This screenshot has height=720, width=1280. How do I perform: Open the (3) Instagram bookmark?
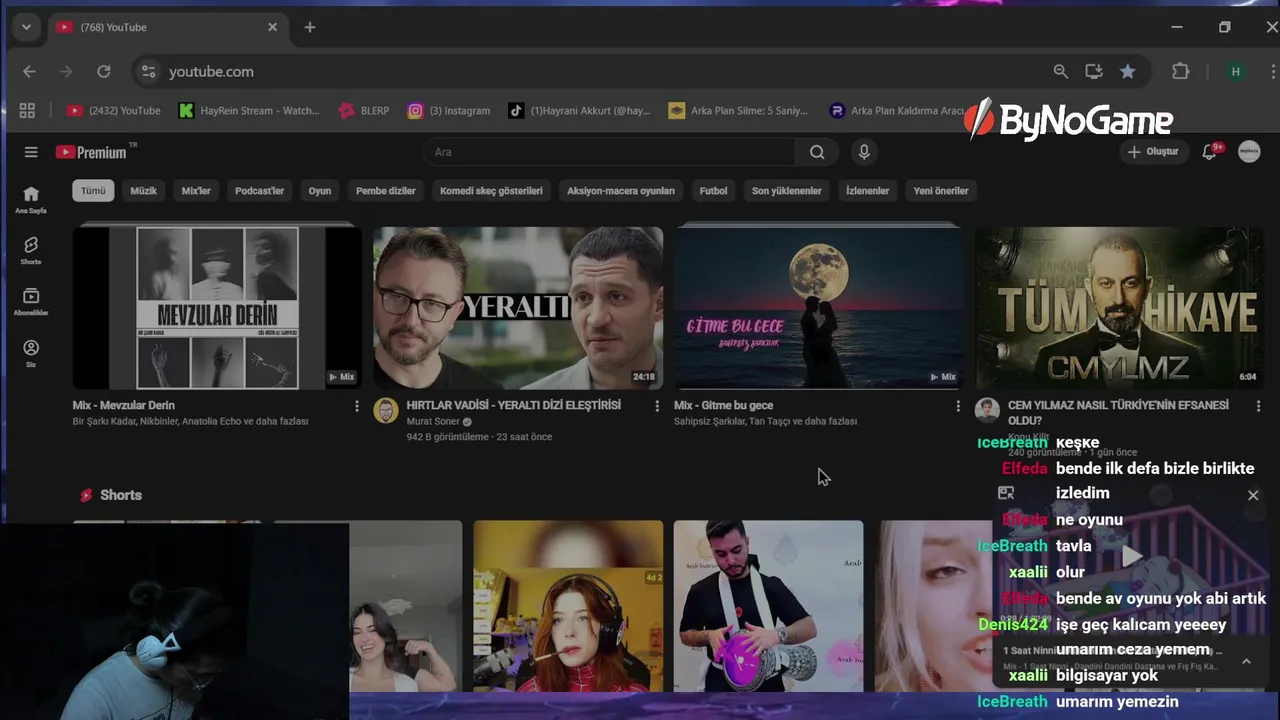449,111
